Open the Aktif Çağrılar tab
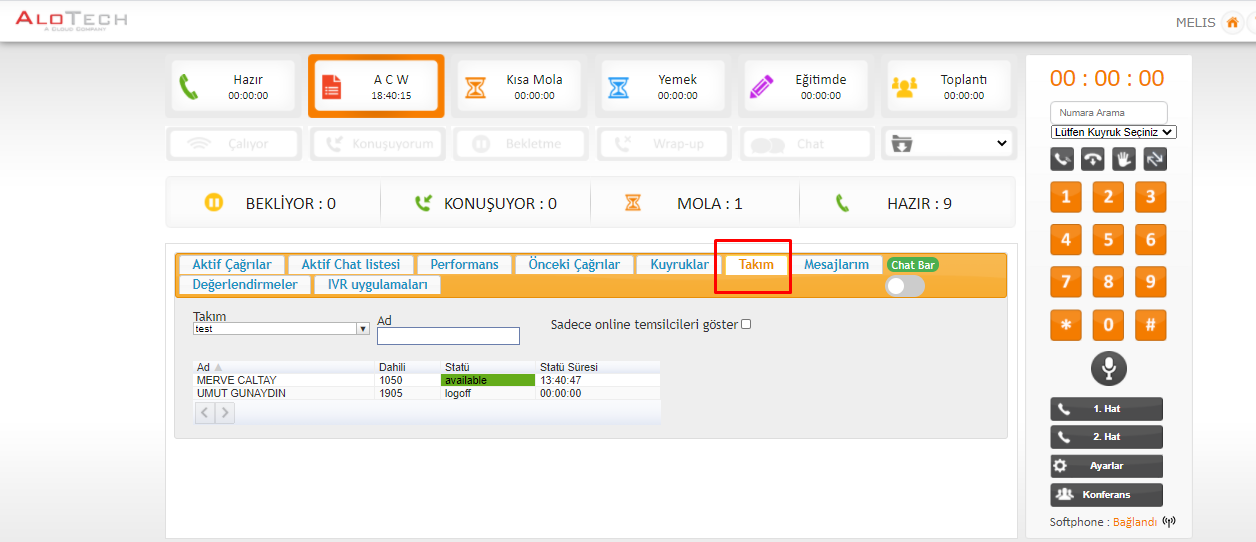This screenshot has width=1256, height=542. pyautogui.click(x=232, y=265)
